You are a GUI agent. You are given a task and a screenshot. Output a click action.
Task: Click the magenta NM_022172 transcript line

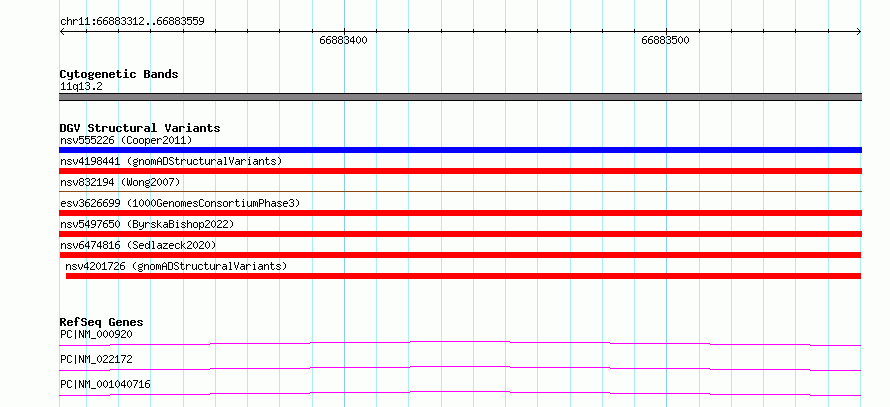pos(460,368)
